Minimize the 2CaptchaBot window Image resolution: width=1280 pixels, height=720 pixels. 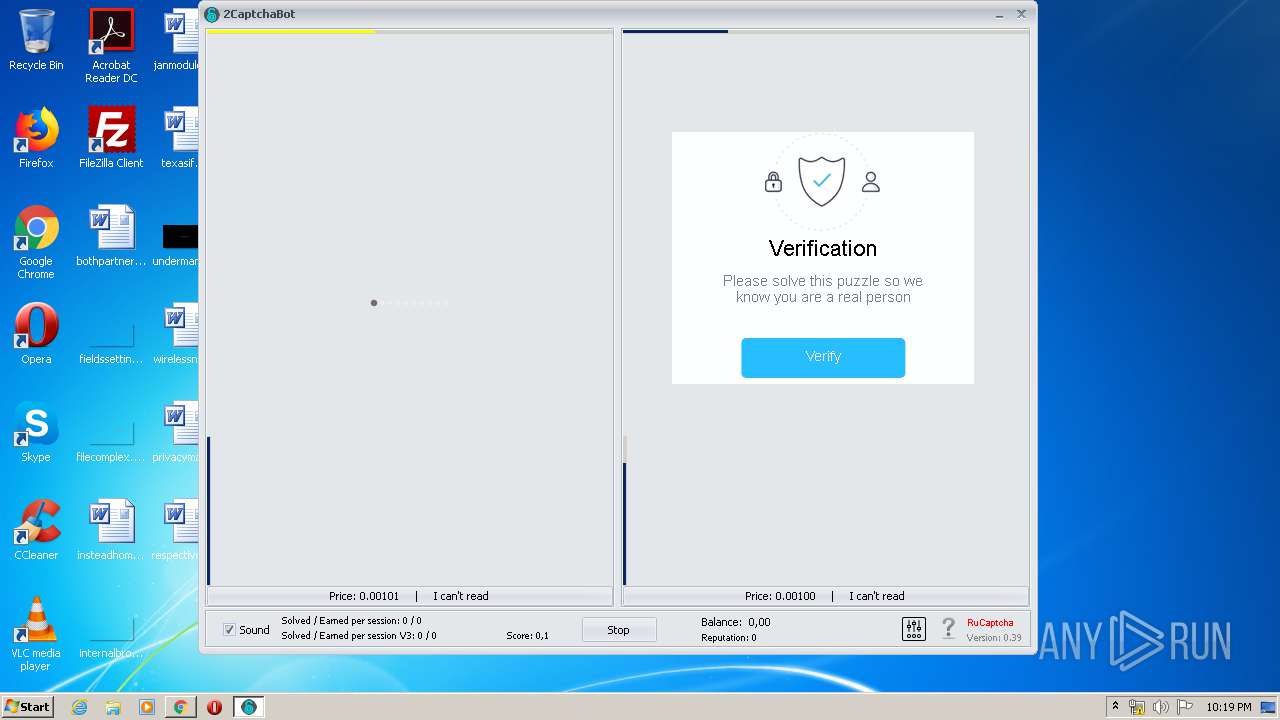tap(1000, 14)
